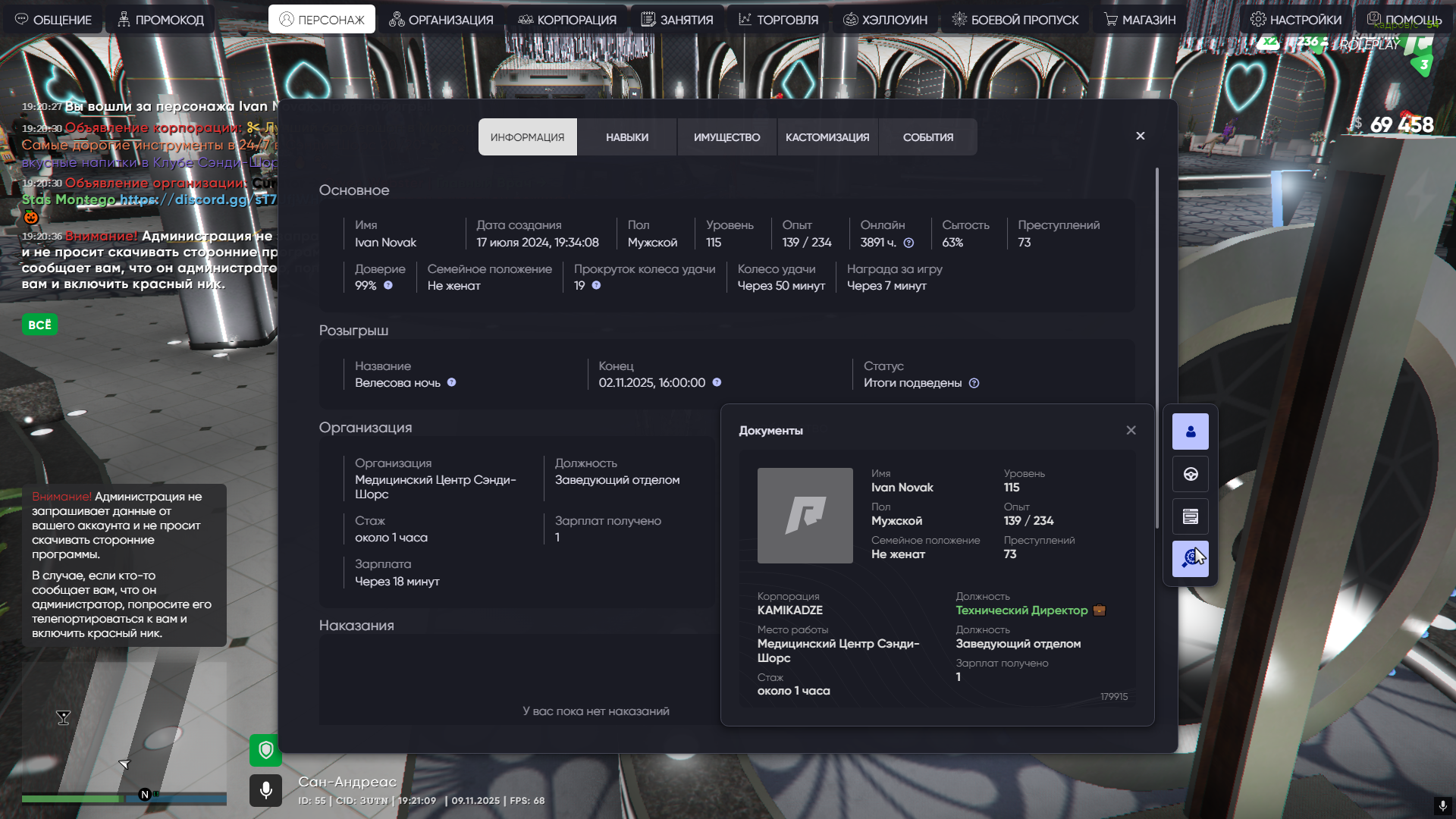Open the ПРОМОКОД menu
The image size is (1456, 819).
tap(161, 20)
